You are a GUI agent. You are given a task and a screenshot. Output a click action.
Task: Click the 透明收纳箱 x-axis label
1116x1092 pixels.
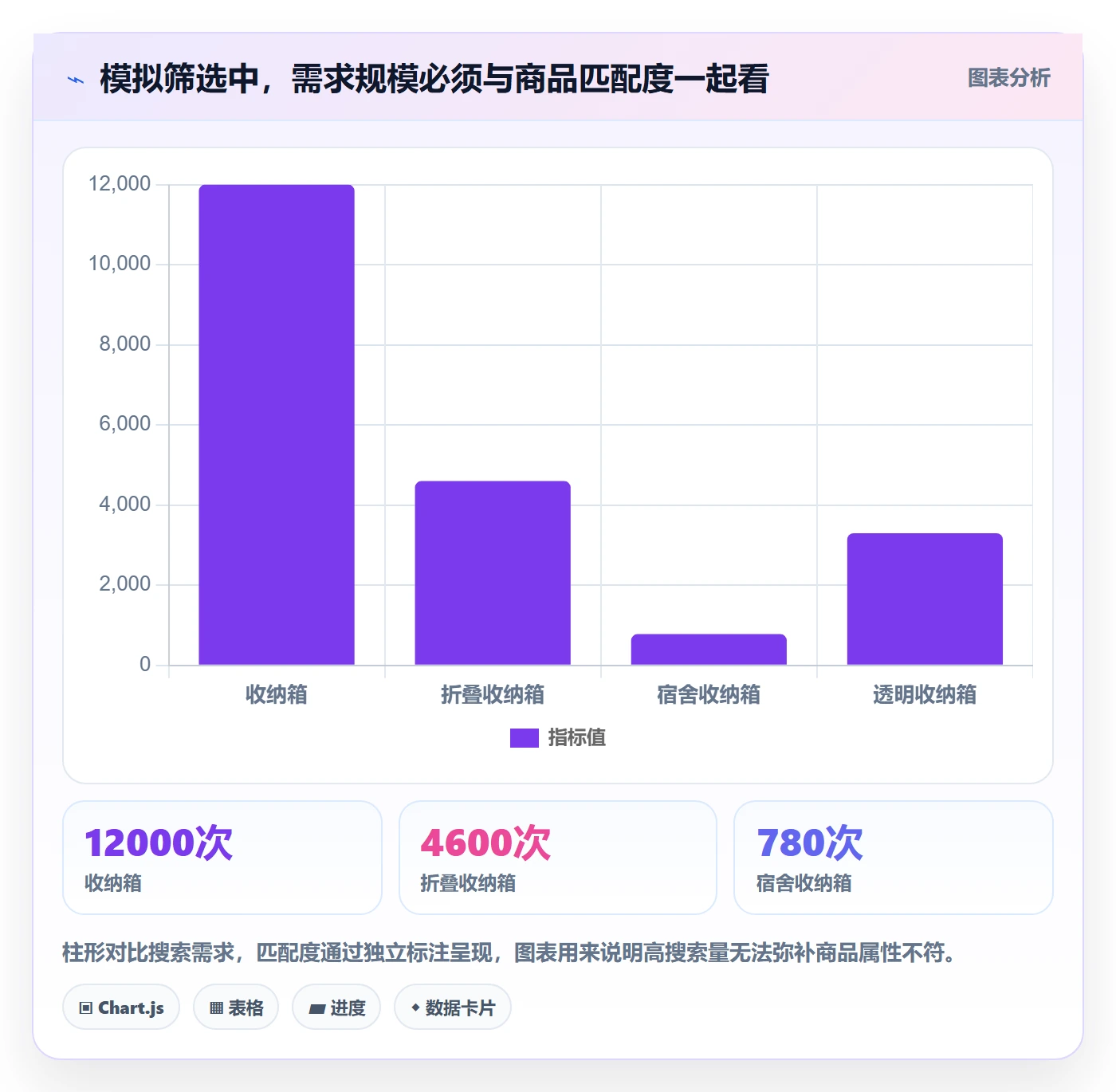(925, 694)
